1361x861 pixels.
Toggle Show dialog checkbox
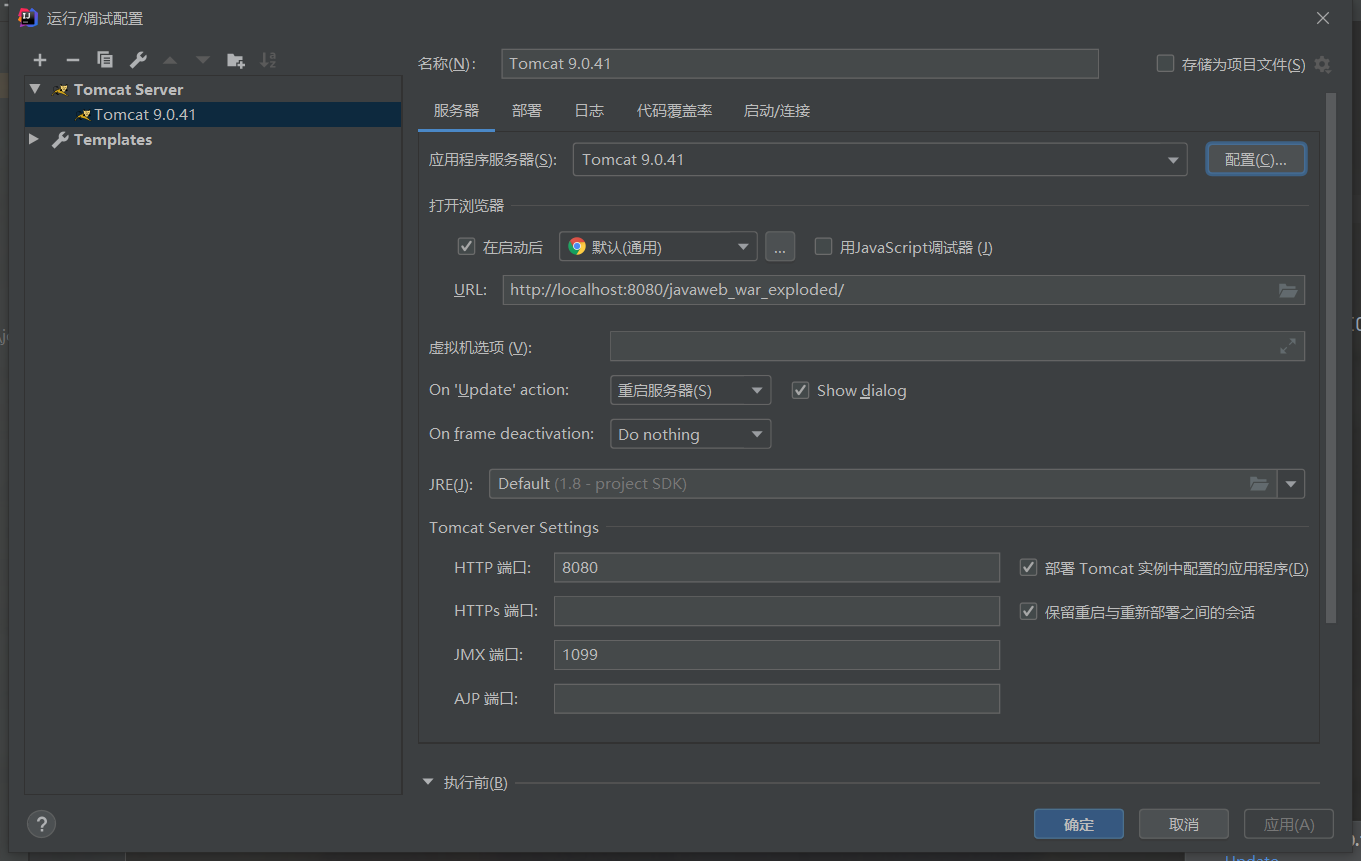(x=800, y=390)
